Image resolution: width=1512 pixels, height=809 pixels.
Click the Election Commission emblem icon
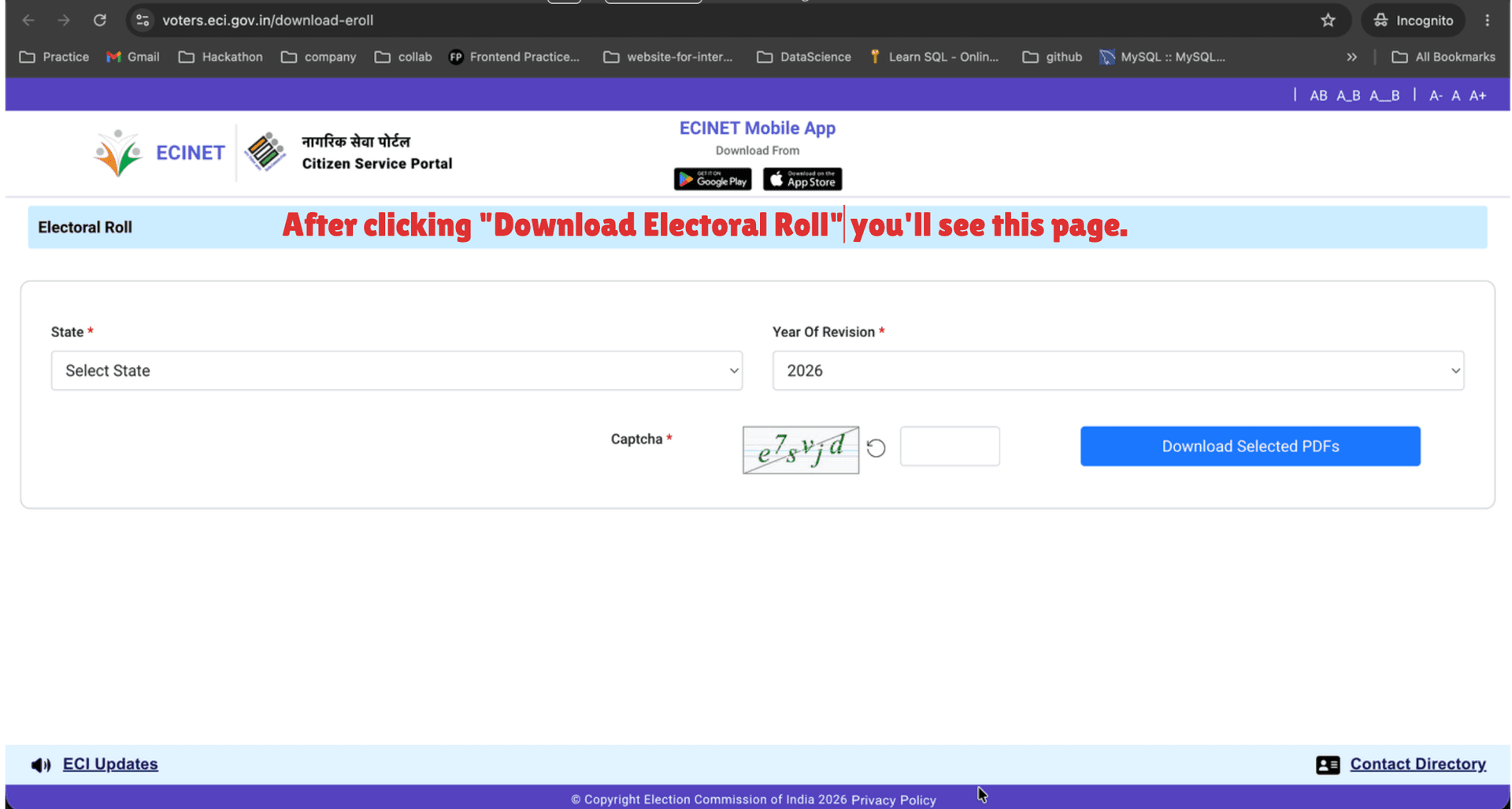tap(265, 152)
